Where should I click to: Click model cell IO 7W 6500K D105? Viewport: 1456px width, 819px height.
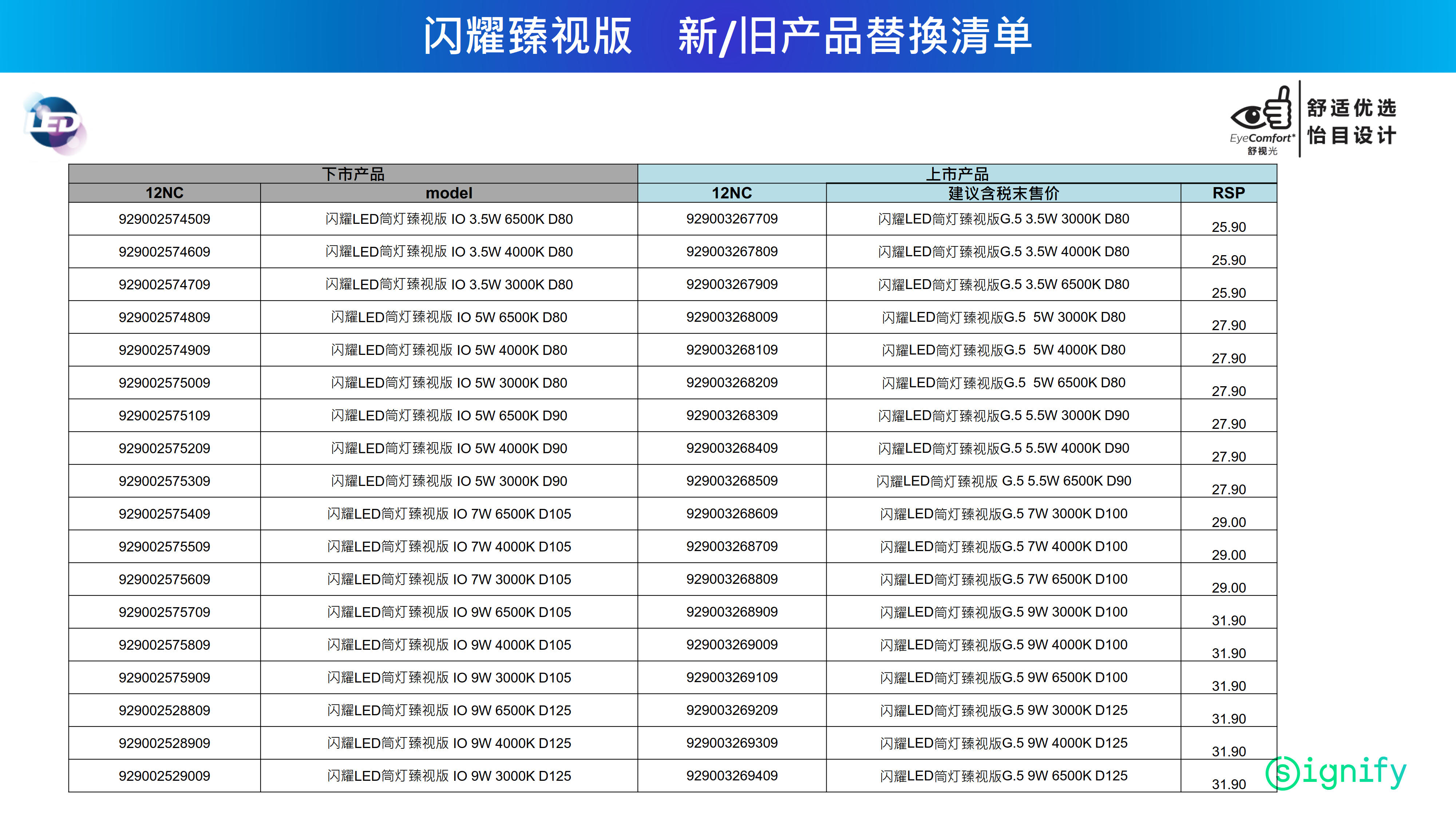(449, 514)
